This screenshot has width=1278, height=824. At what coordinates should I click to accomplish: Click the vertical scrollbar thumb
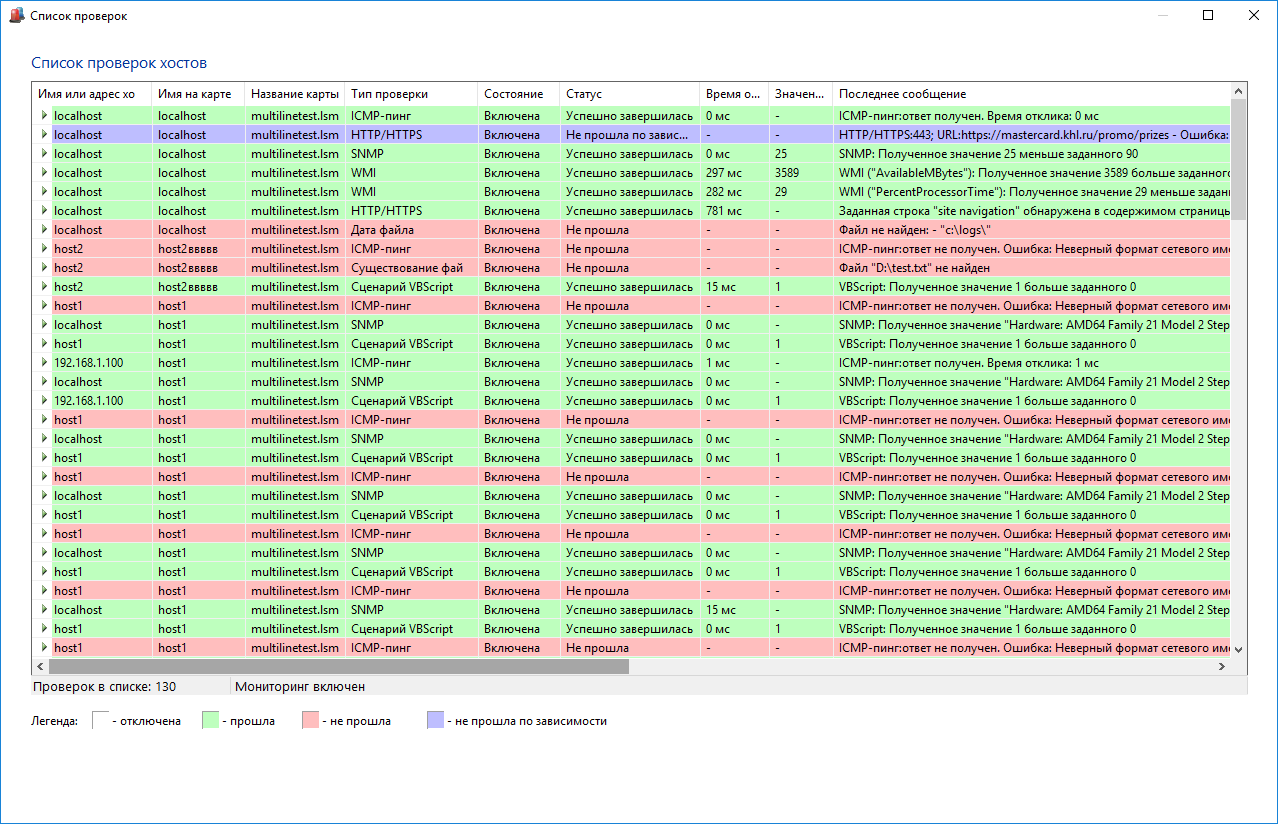pyautogui.click(x=1239, y=160)
